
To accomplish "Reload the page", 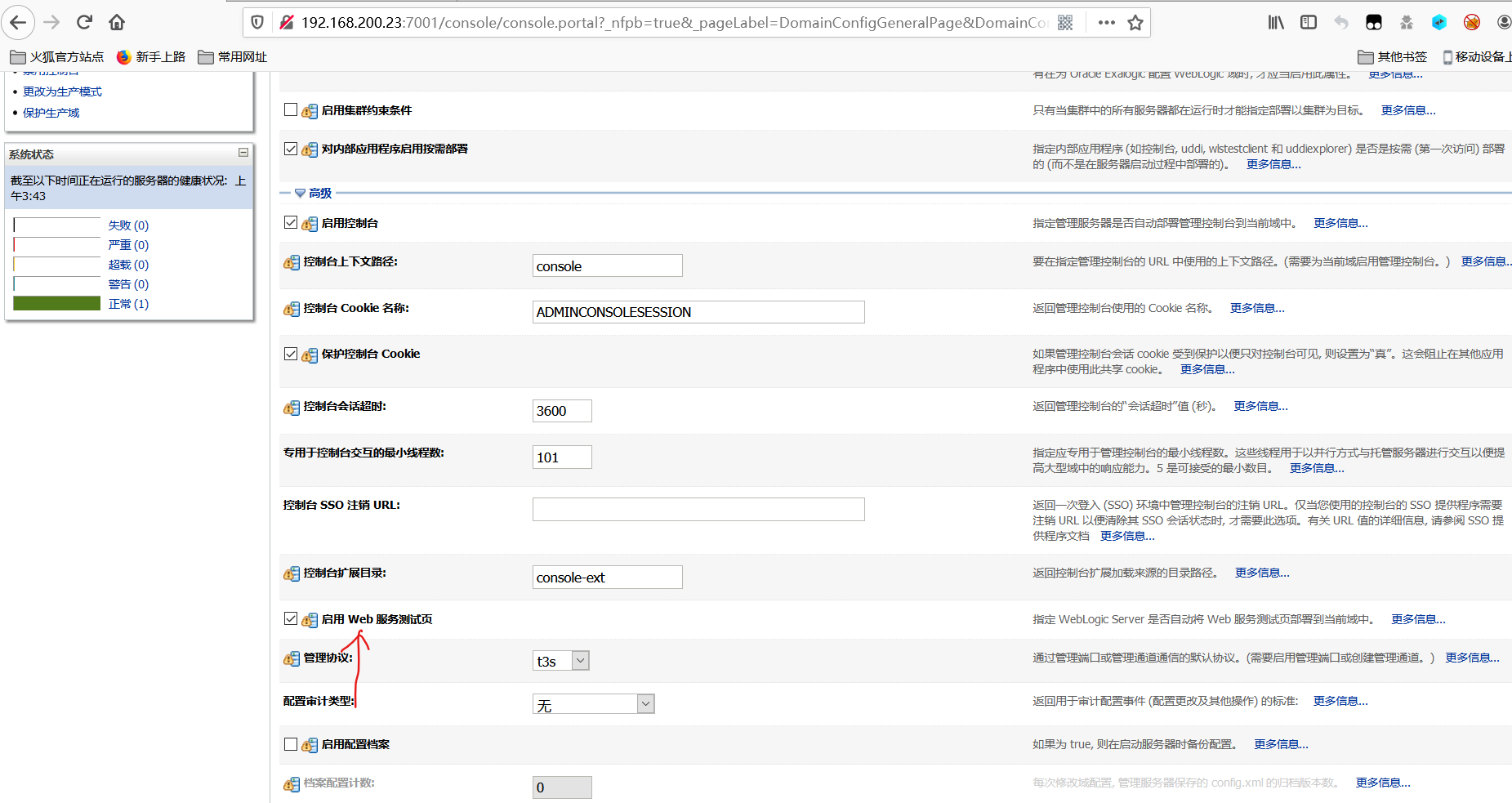I will (84, 22).
